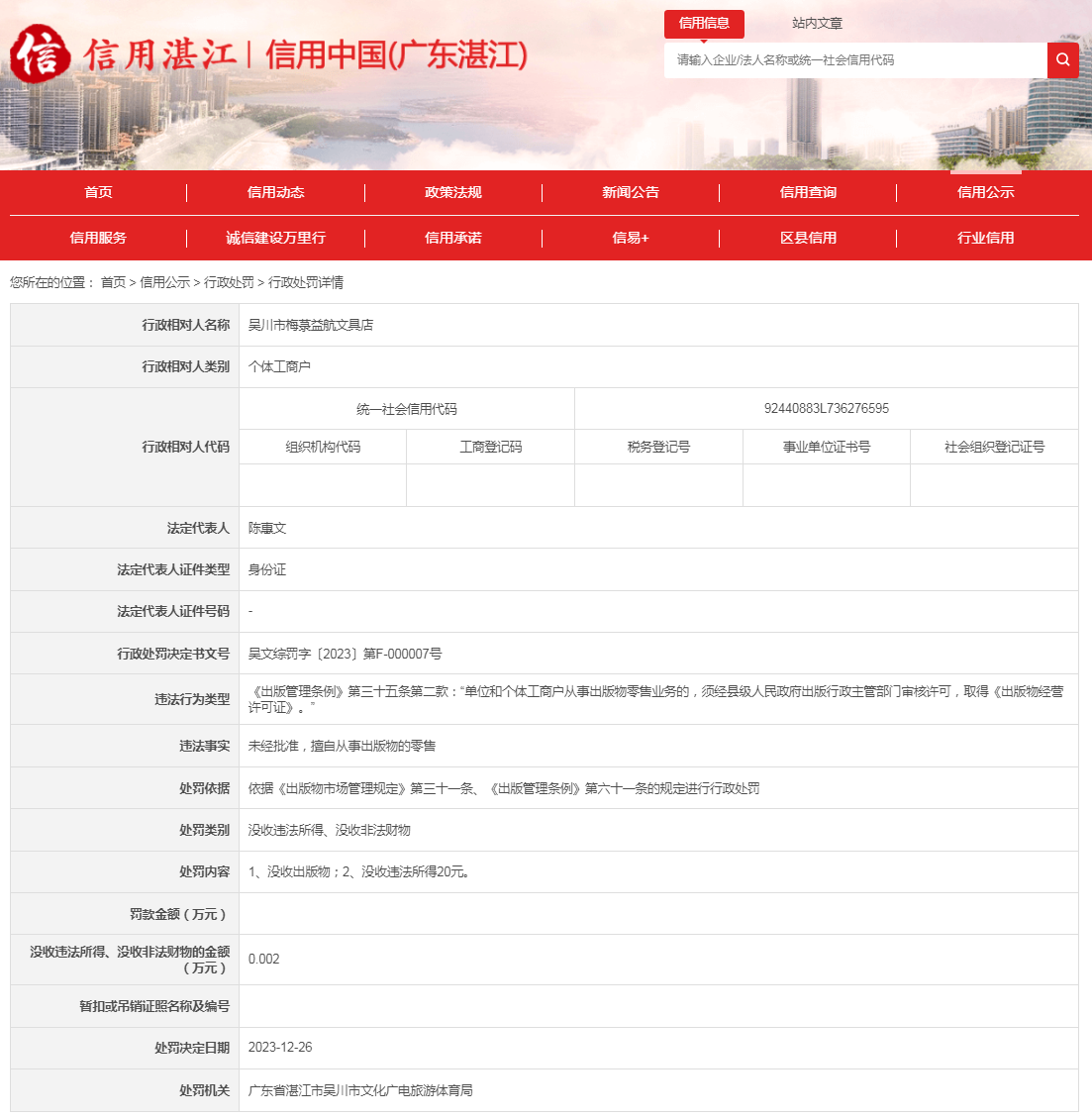
Task: Click the 行政处罚 breadcrumb link
Action: [229, 282]
